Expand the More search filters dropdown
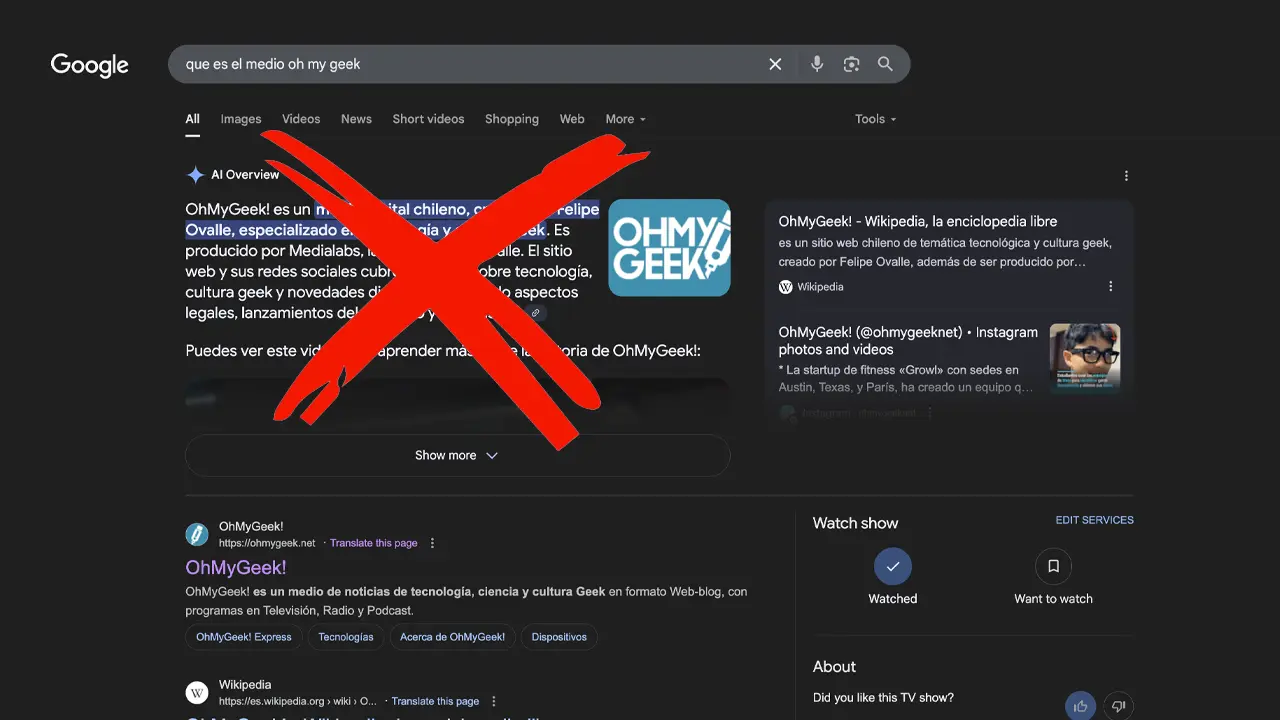 [x=625, y=119]
